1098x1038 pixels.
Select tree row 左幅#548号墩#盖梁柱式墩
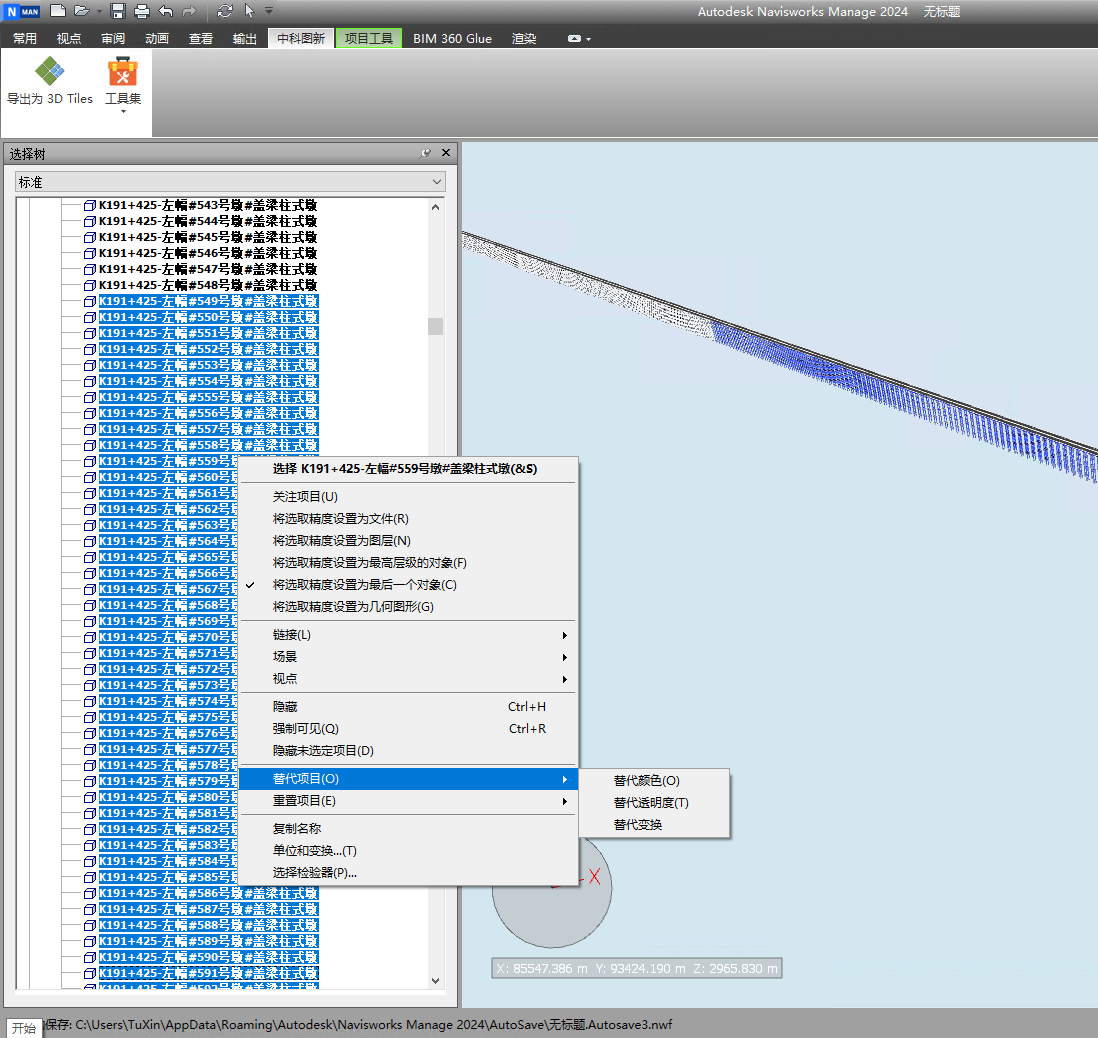(208, 285)
